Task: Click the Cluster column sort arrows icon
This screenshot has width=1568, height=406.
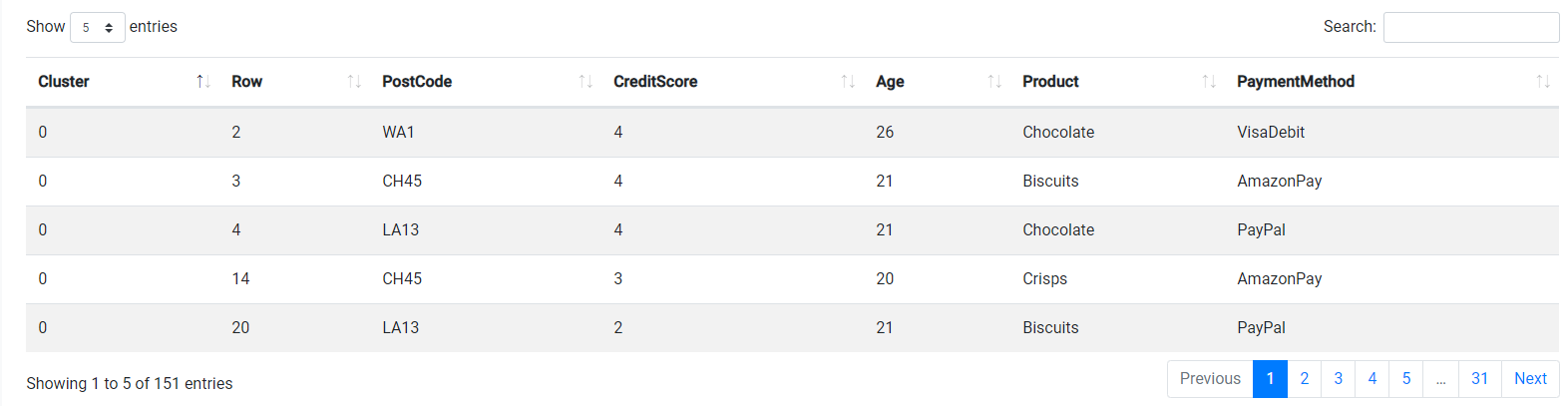Action: coord(203,82)
